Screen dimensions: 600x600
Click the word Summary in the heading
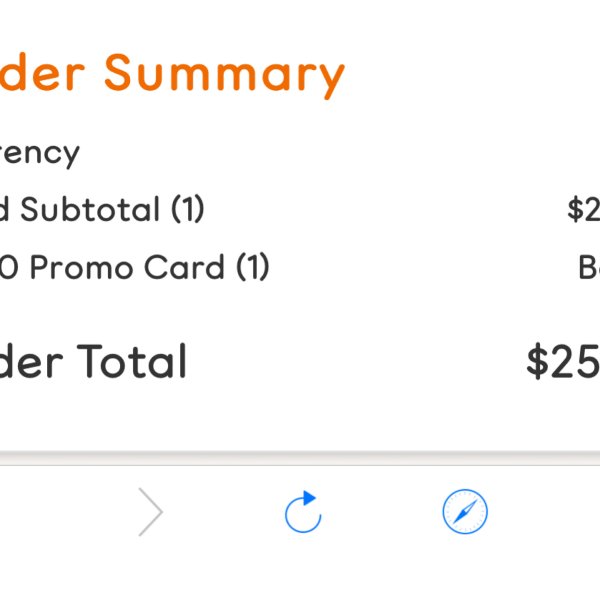(x=225, y=76)
